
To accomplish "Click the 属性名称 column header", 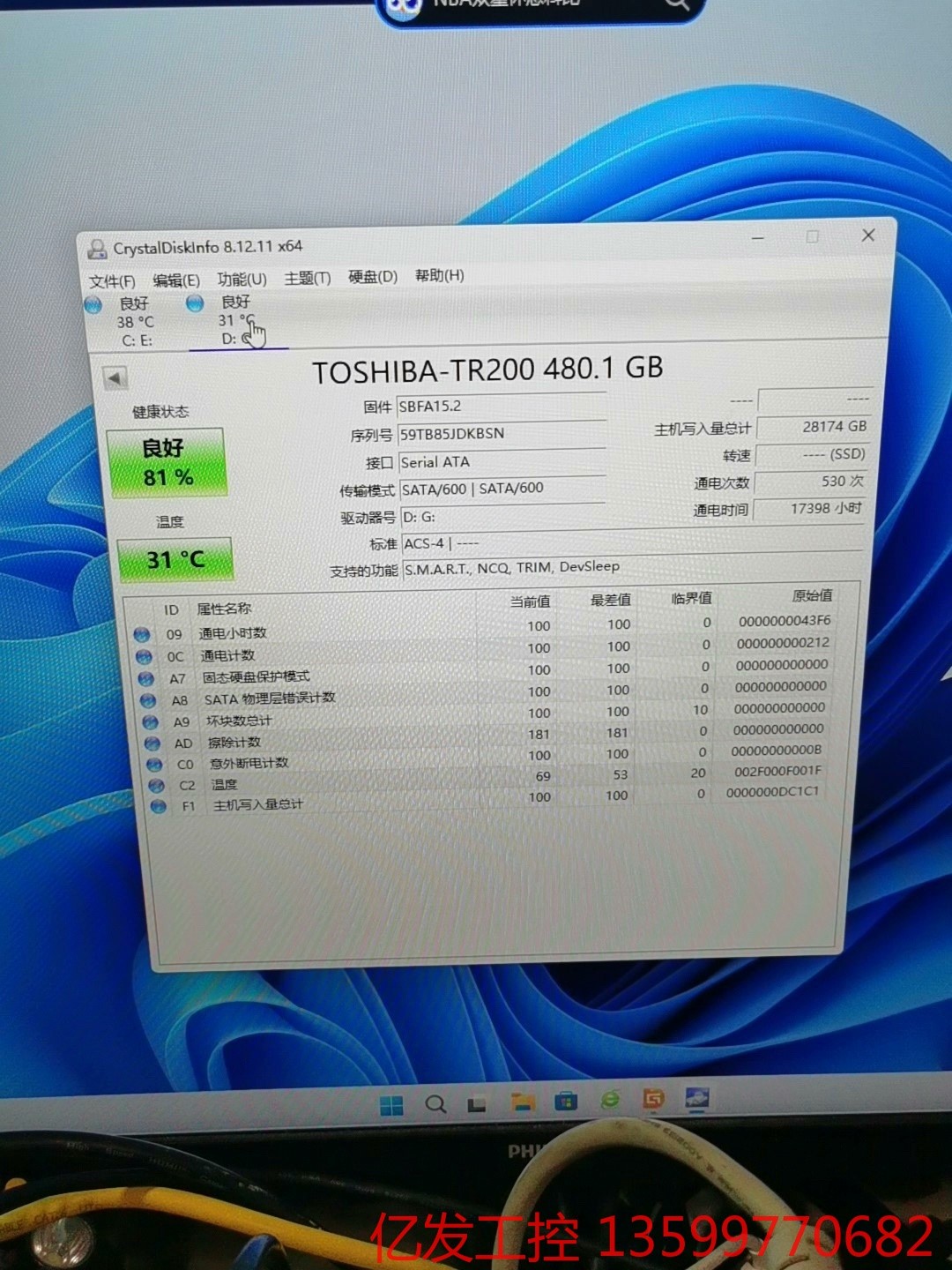I will pyautogui.click(x=224, y=609).
